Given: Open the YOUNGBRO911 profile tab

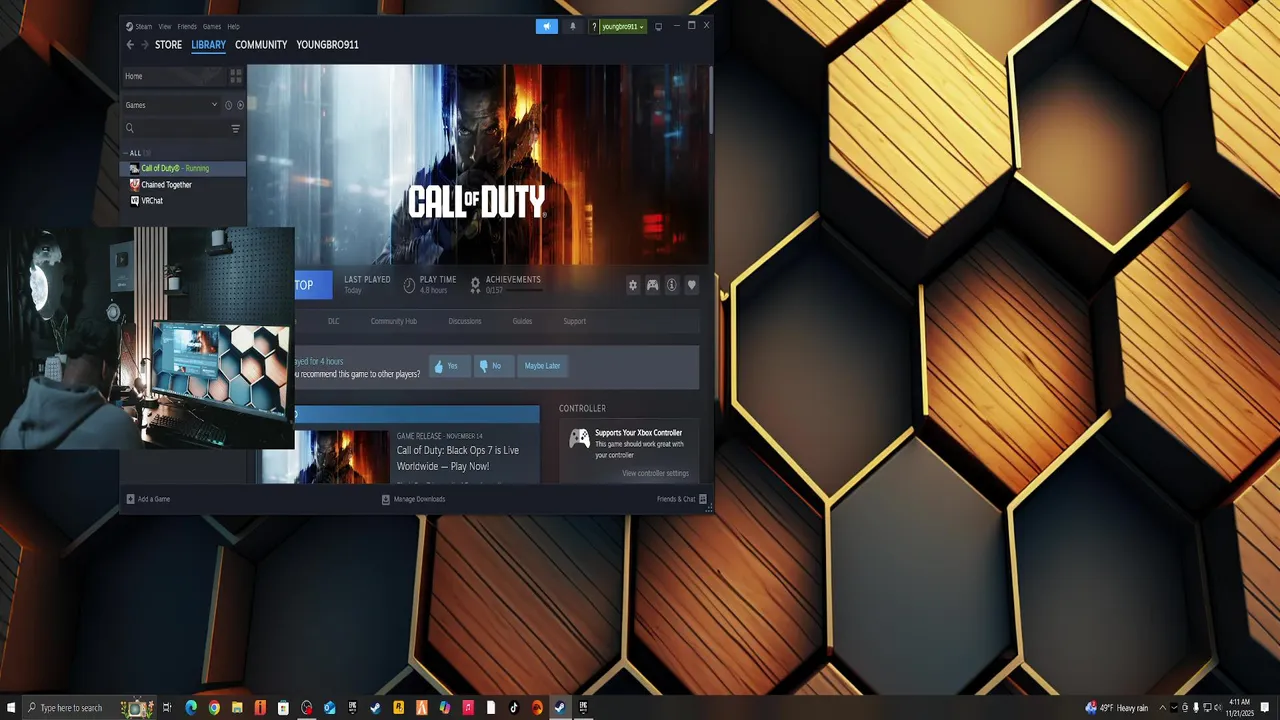Looking at the screenshot, I should (327, 44).
